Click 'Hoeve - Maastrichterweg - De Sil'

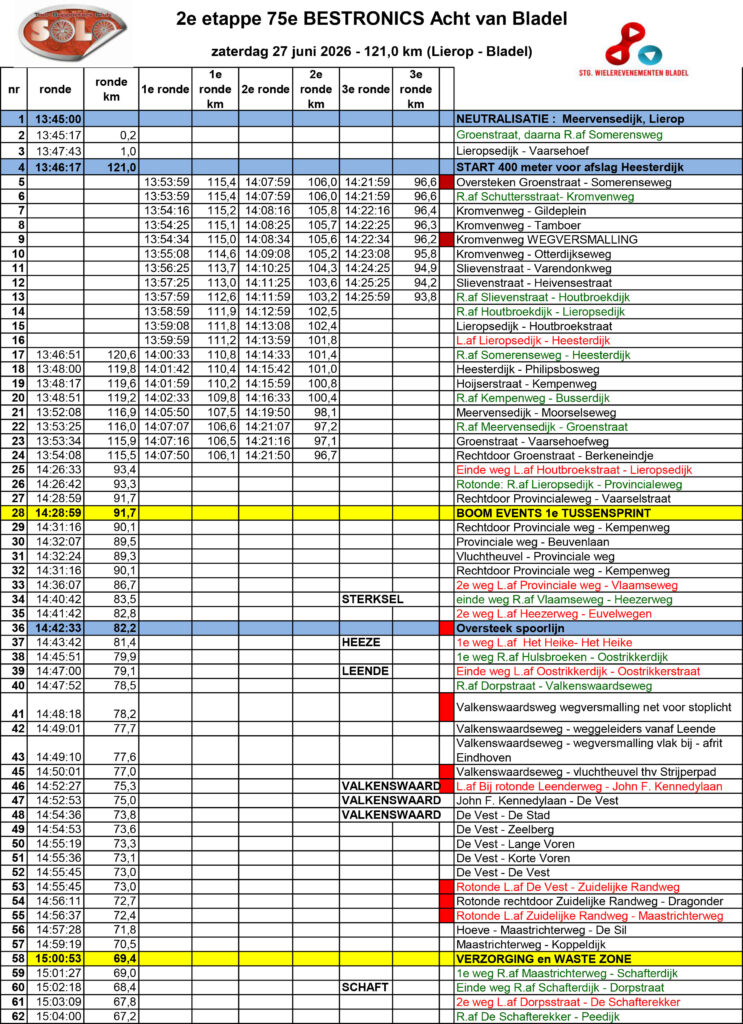coord(541,930)
